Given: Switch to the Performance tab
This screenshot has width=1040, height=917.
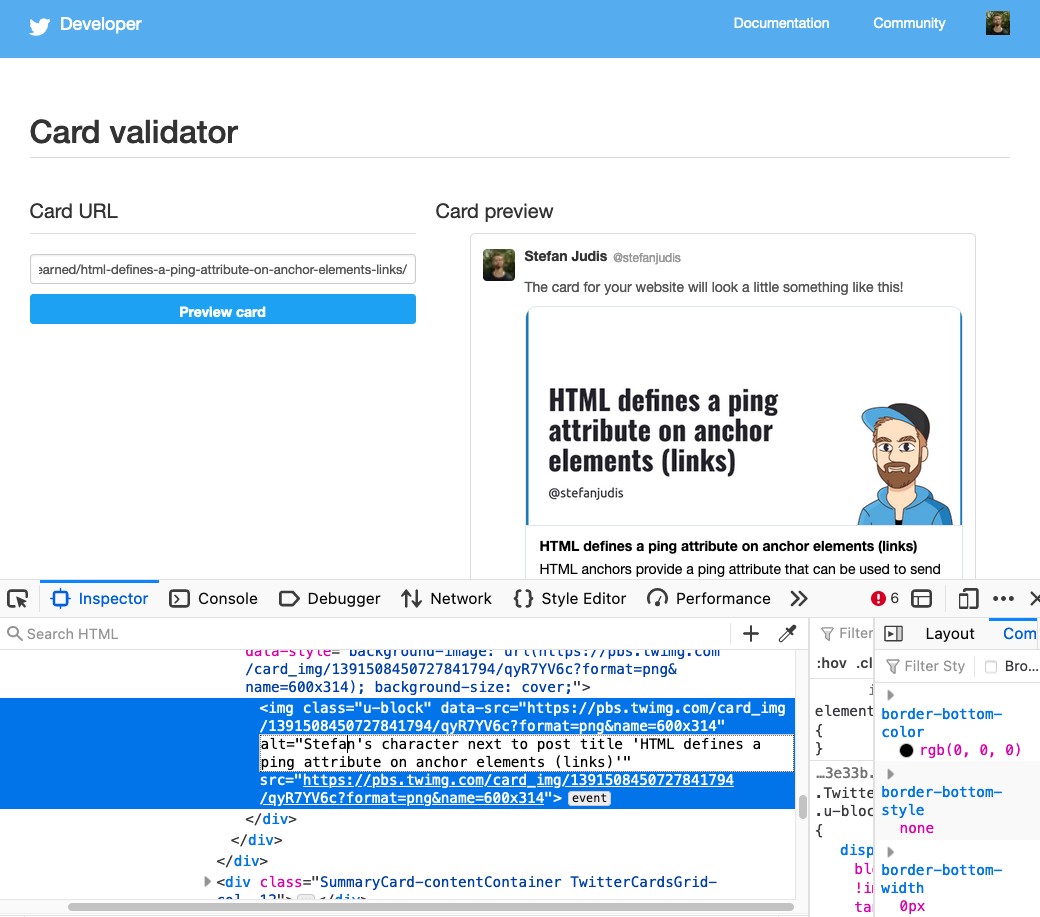Looking at the screenshot, I should 709,599.
